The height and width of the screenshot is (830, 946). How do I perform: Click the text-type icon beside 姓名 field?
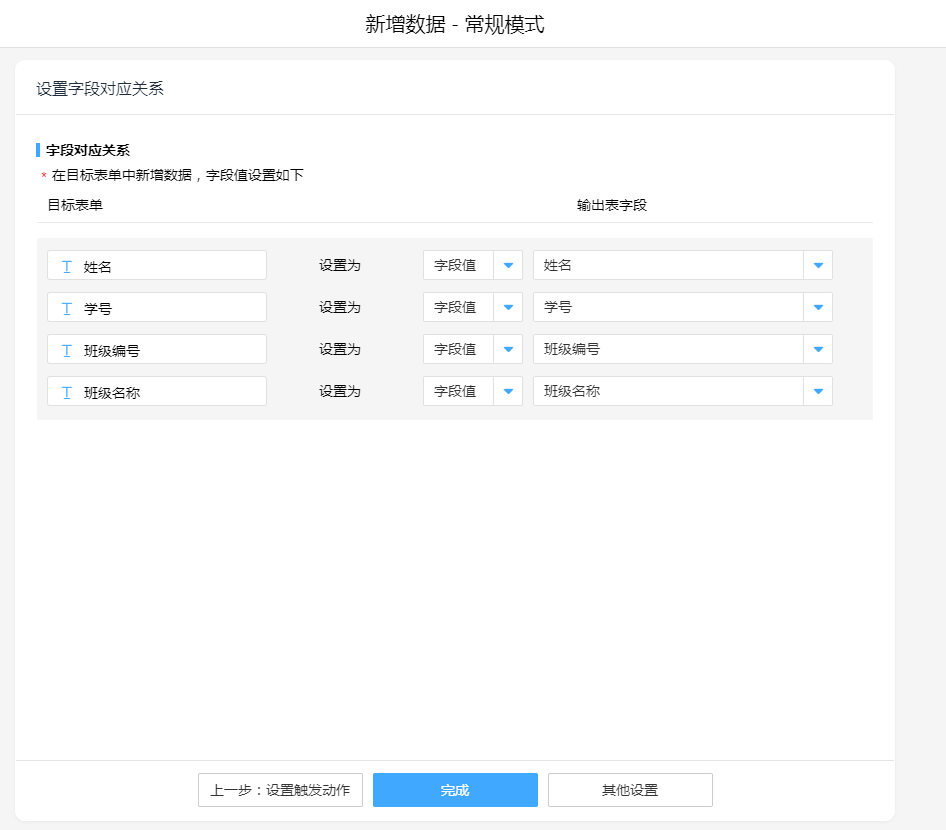(67, 266)
